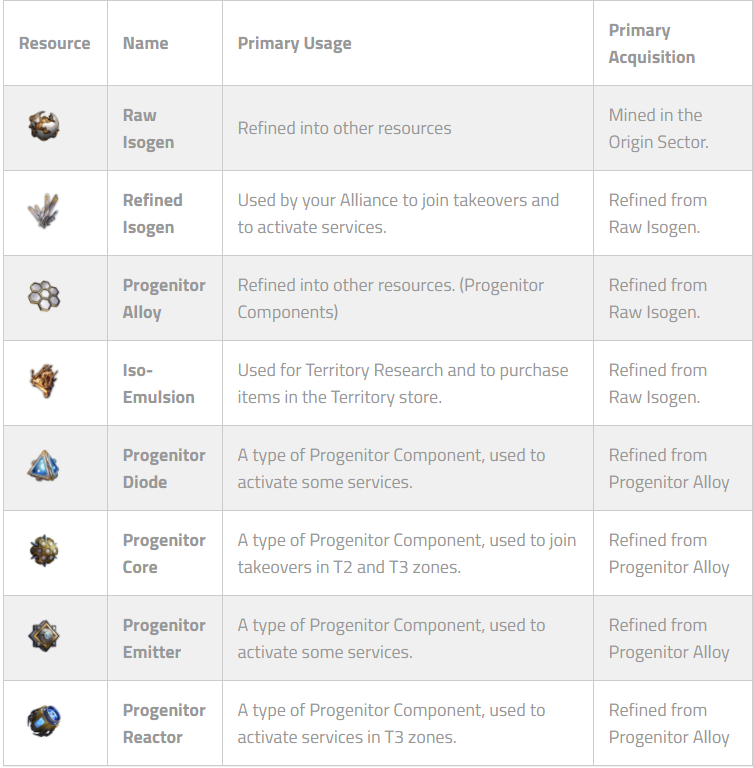Viewport: 753px width, 768px height.
Task: Select the Primary Usage column header
Action: click(294, 44)
